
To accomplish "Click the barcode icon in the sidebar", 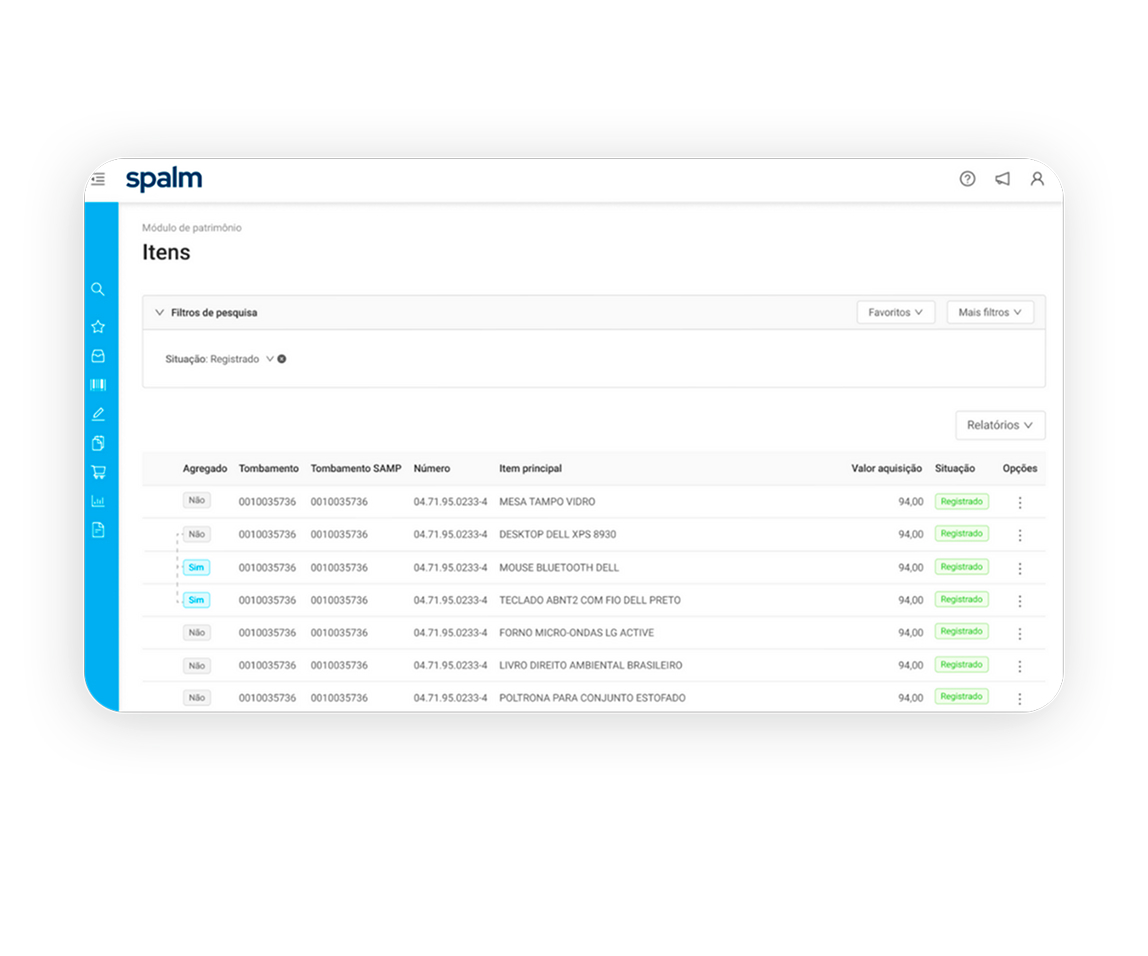I will pyautogui.click(x=98, y=385).
